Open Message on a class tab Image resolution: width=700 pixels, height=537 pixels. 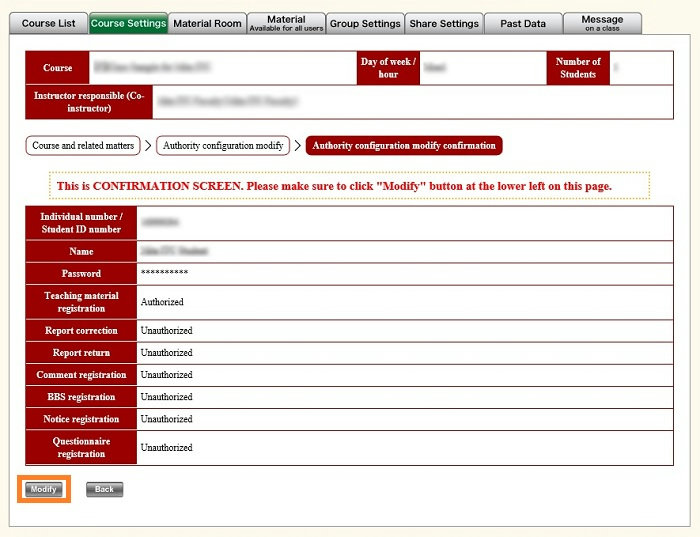click(602, 23)
